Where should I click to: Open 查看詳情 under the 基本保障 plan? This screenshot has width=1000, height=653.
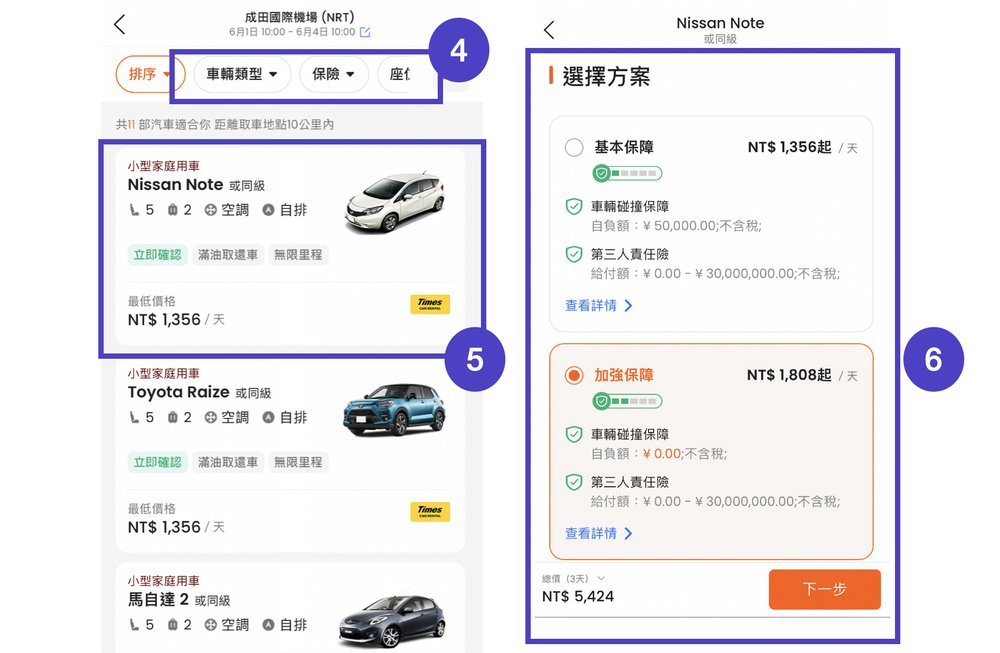(x=590, y=305)
